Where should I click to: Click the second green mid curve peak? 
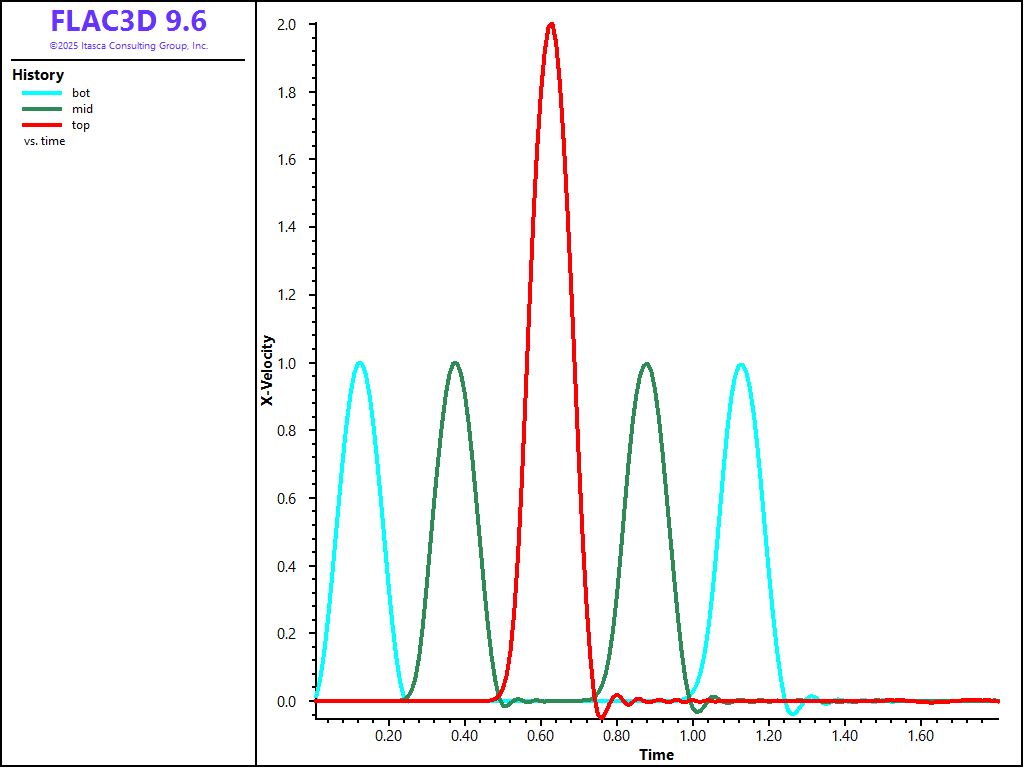pyautogui.click(x=647, y=364)
